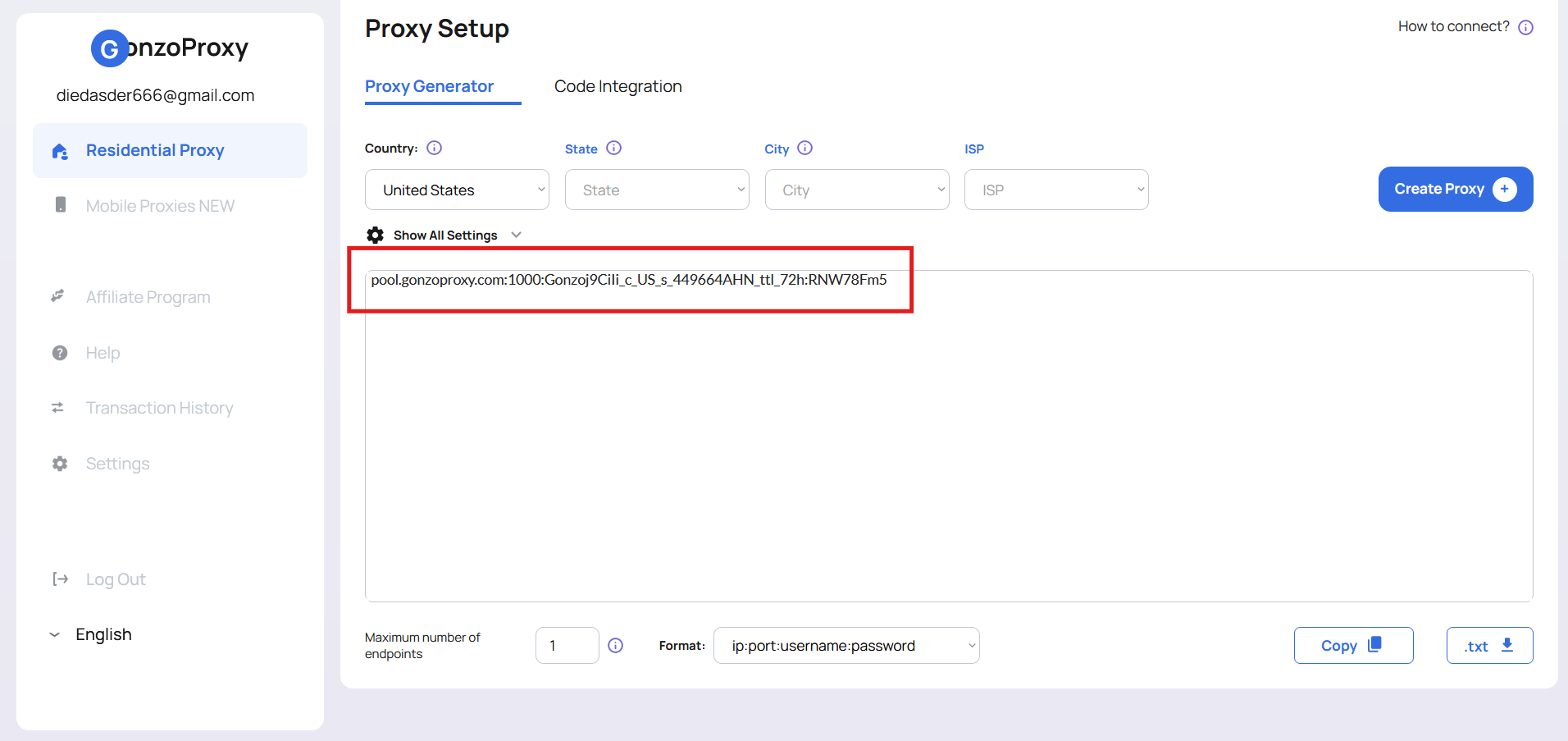Click the Country info icon
1568x741 pixels.
[x=435, y=148]
